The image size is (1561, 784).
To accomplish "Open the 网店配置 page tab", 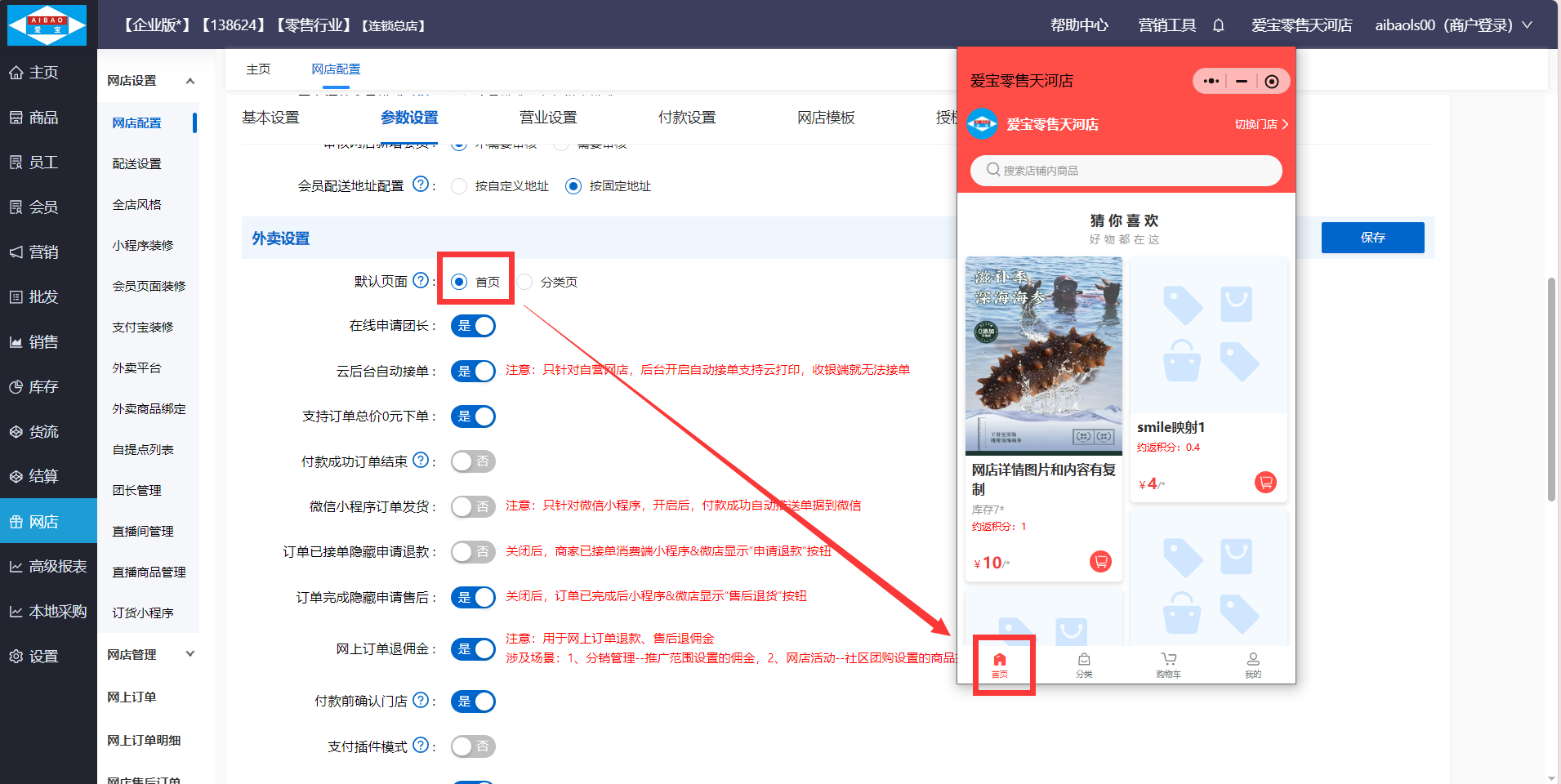I will coord(336,69).
